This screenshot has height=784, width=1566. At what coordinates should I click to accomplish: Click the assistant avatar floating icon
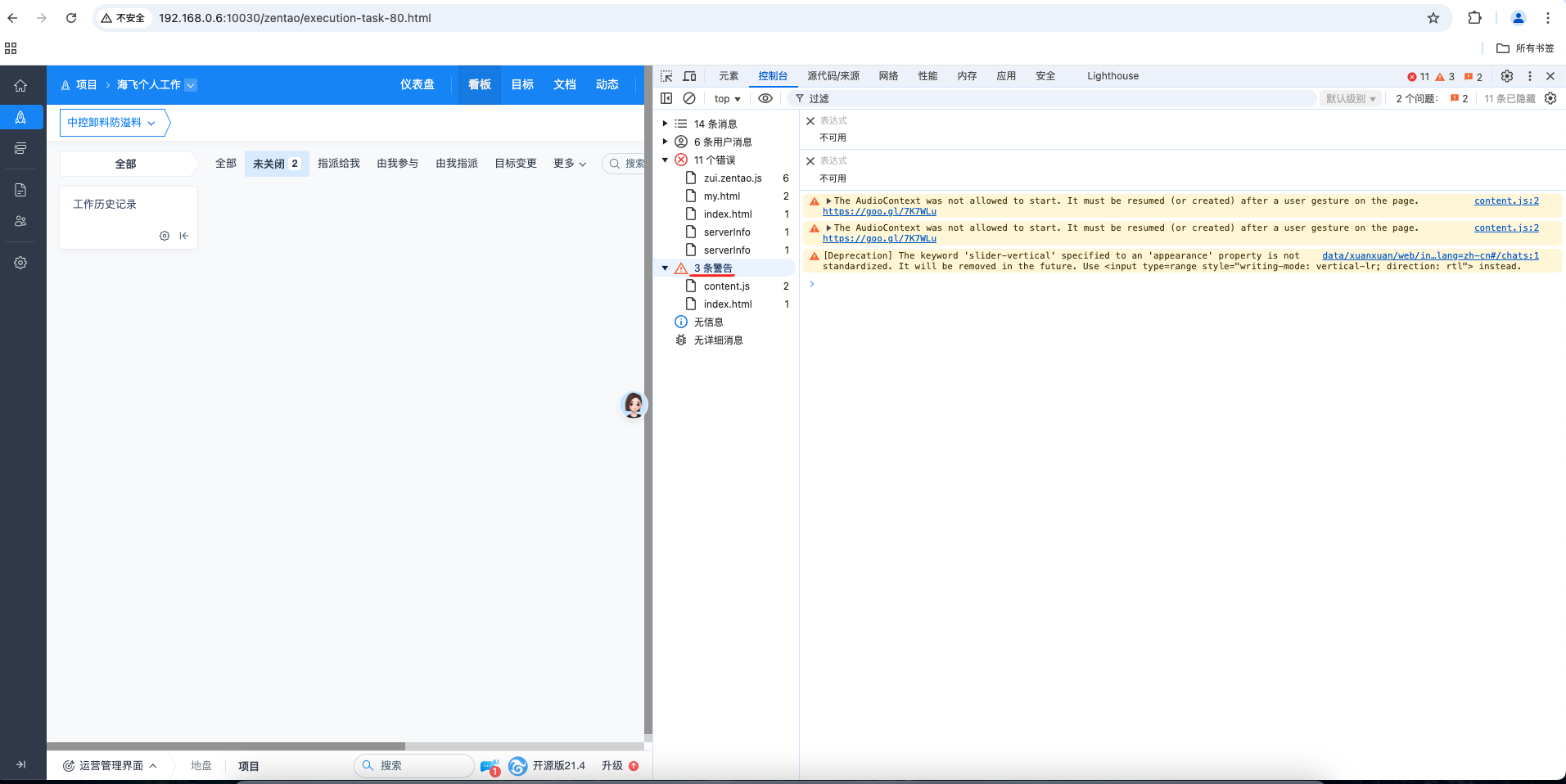(633, 404)
